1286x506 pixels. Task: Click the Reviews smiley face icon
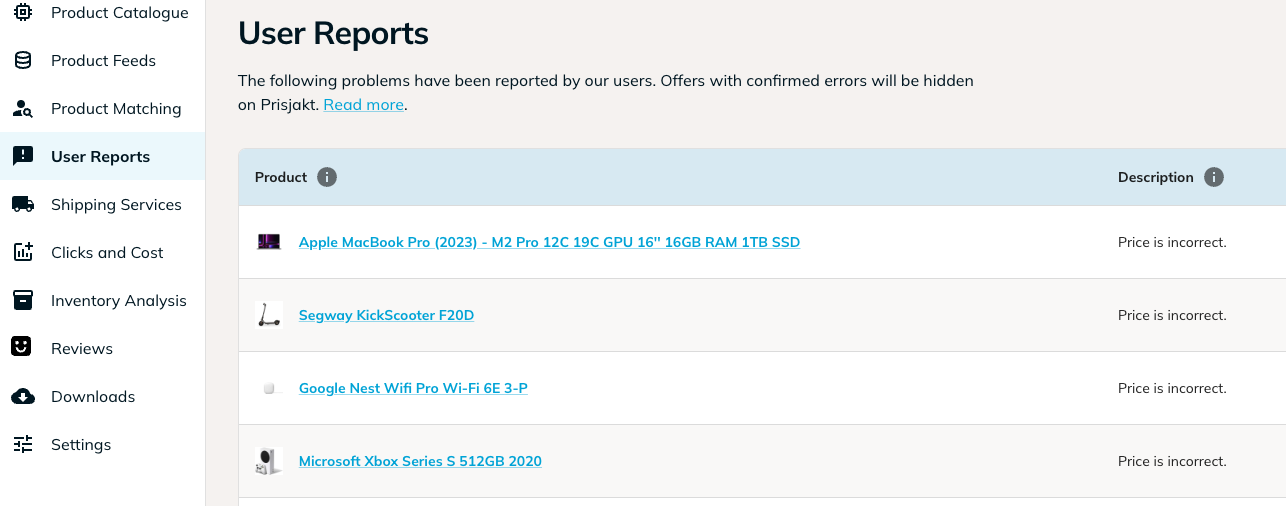pyautogui.click(x=22, y=347)
